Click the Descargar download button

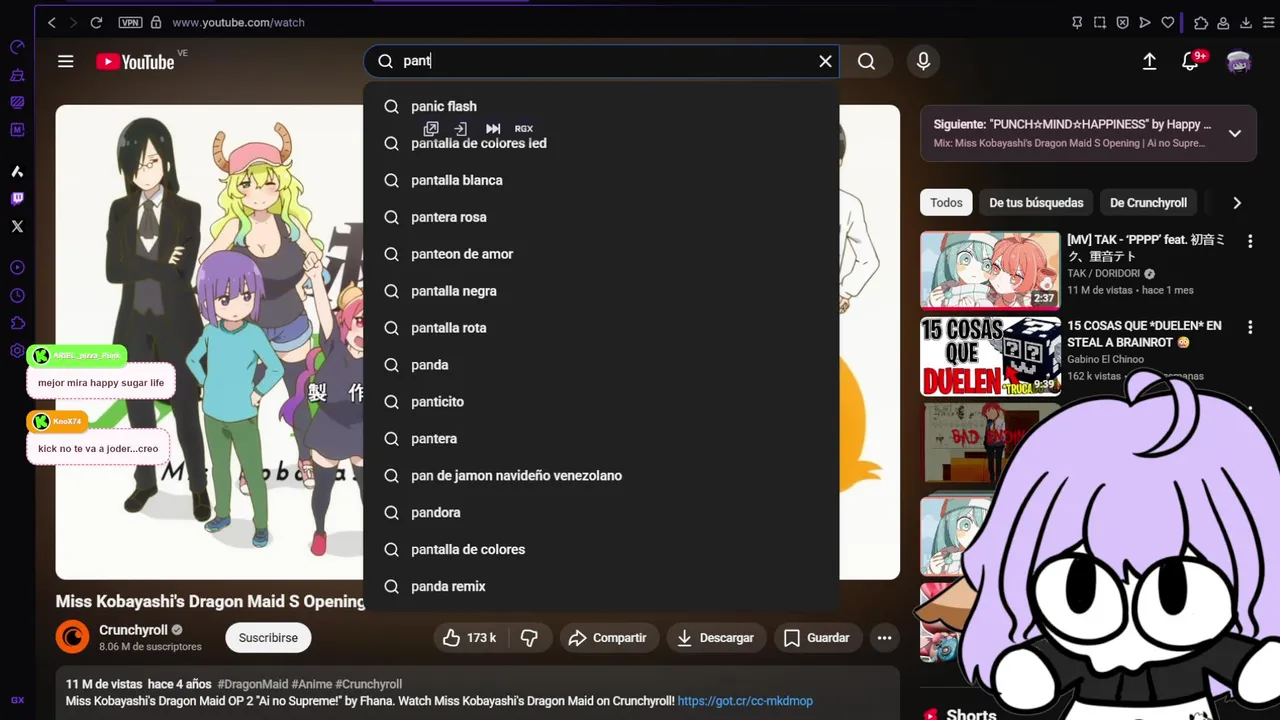click(716, 638)
